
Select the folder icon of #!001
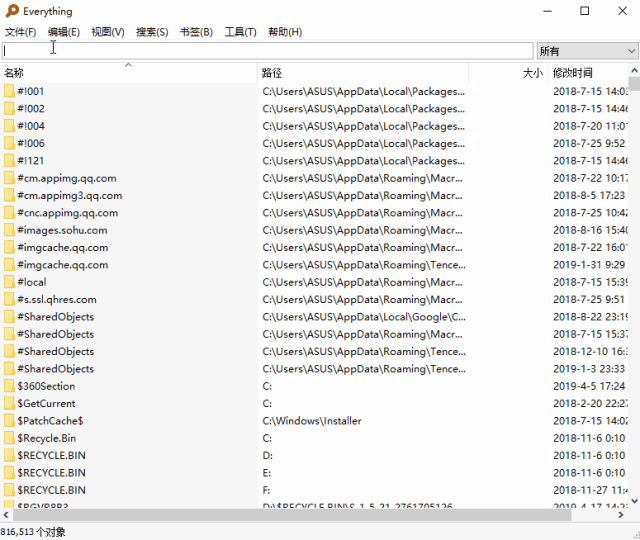tap(9, 91)
